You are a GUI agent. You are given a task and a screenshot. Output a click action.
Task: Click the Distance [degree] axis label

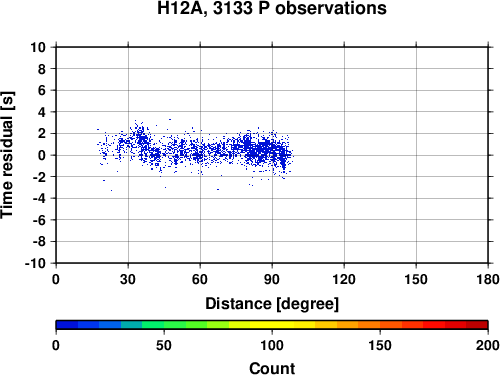(272, 304)
